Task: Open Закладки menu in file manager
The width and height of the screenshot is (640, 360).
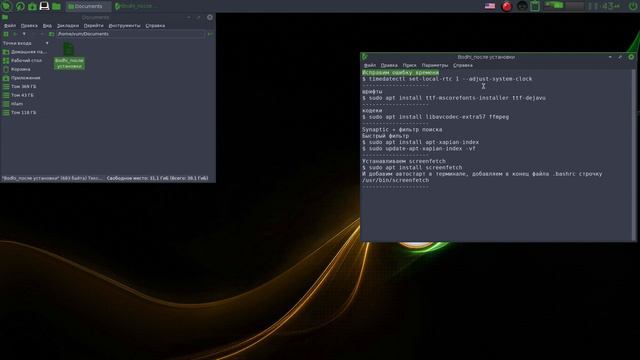Action: pyautogui.click(x=67, y=25)
